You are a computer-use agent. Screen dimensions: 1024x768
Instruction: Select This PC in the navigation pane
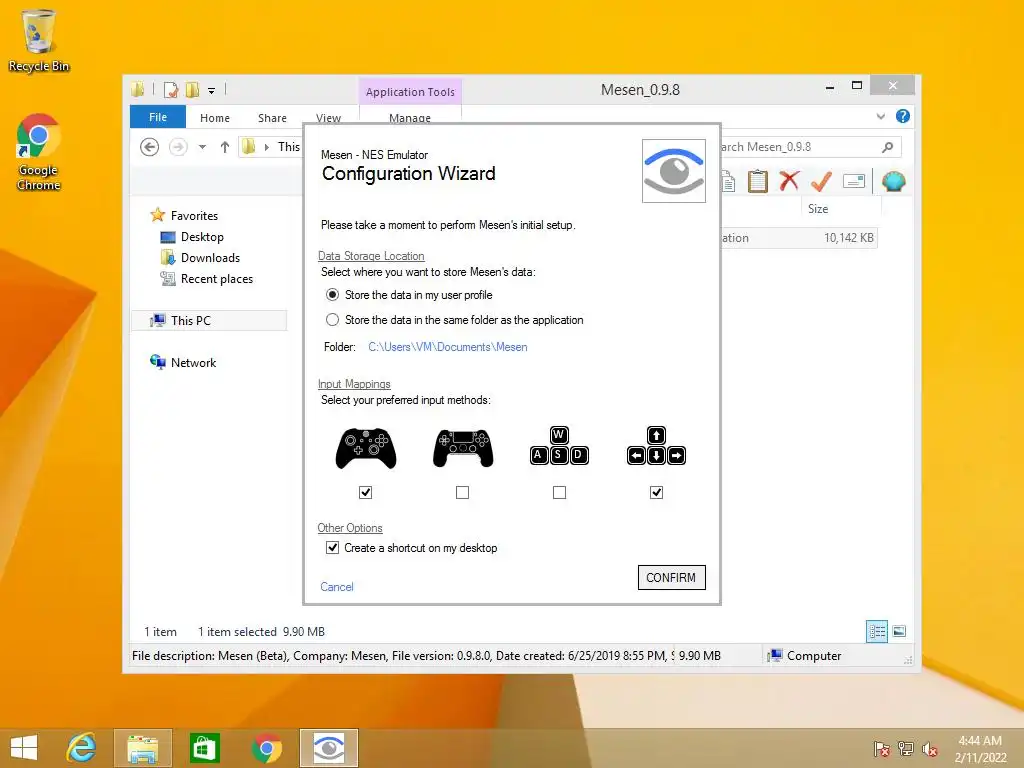coord(209,321)
